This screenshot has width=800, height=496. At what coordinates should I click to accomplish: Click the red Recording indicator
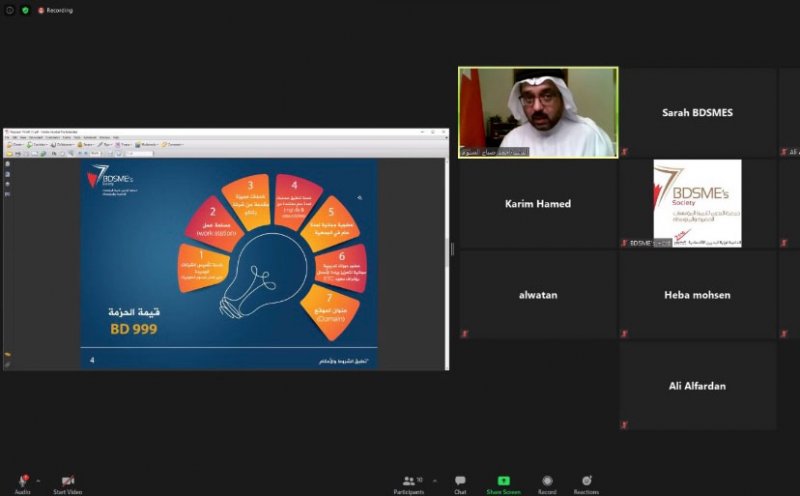click(55, 10)
